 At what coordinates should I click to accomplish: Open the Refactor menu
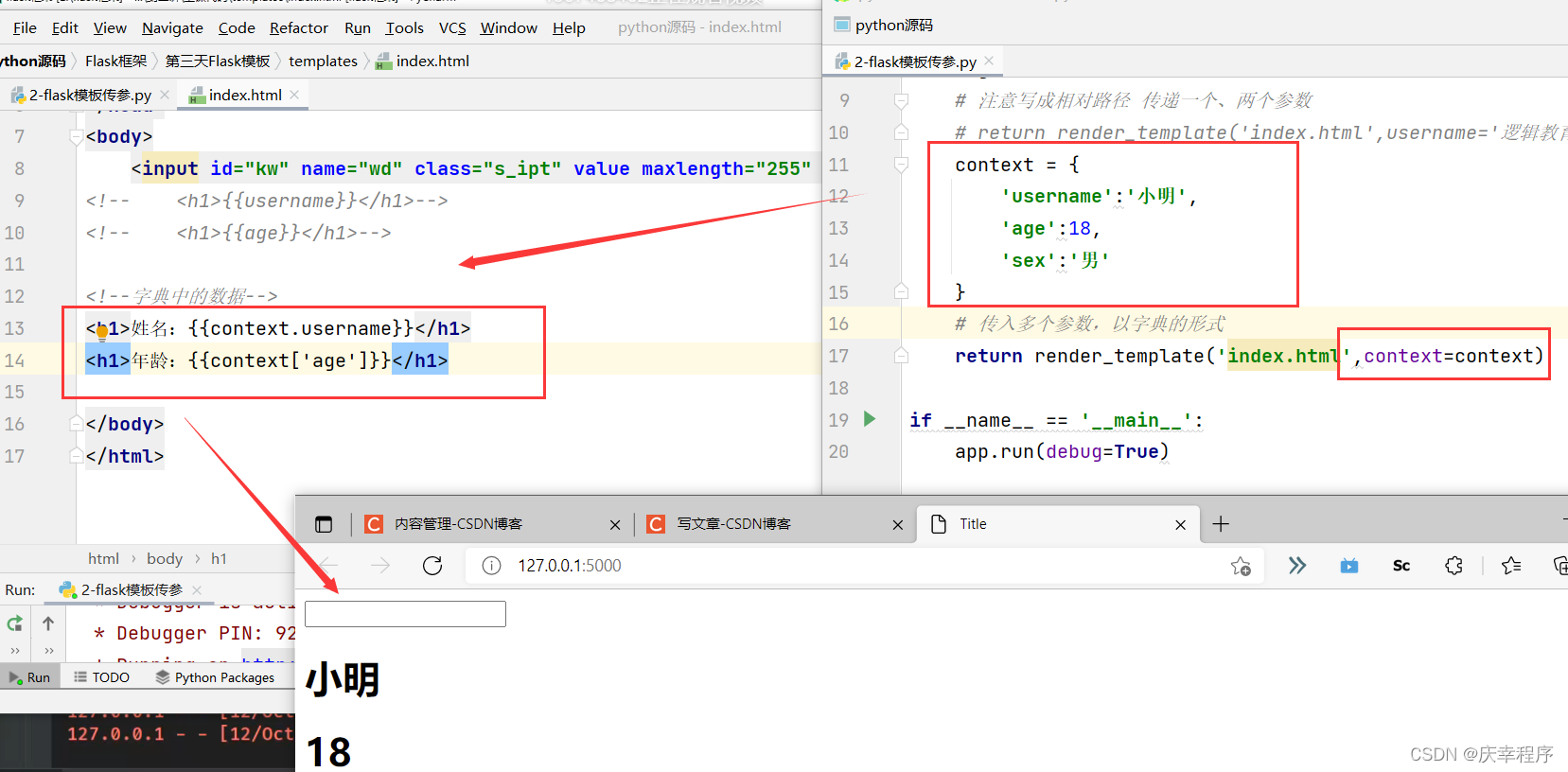299,27
